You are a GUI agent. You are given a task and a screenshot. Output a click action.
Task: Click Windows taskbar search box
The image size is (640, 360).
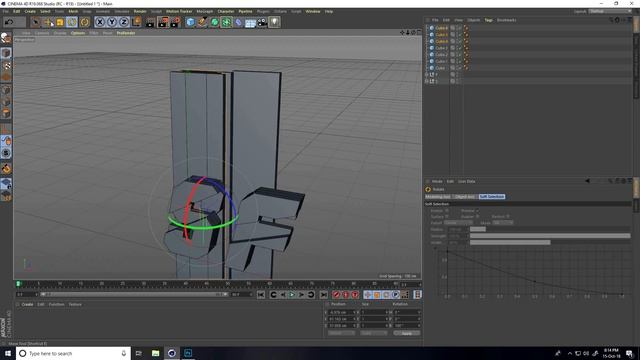73,353
